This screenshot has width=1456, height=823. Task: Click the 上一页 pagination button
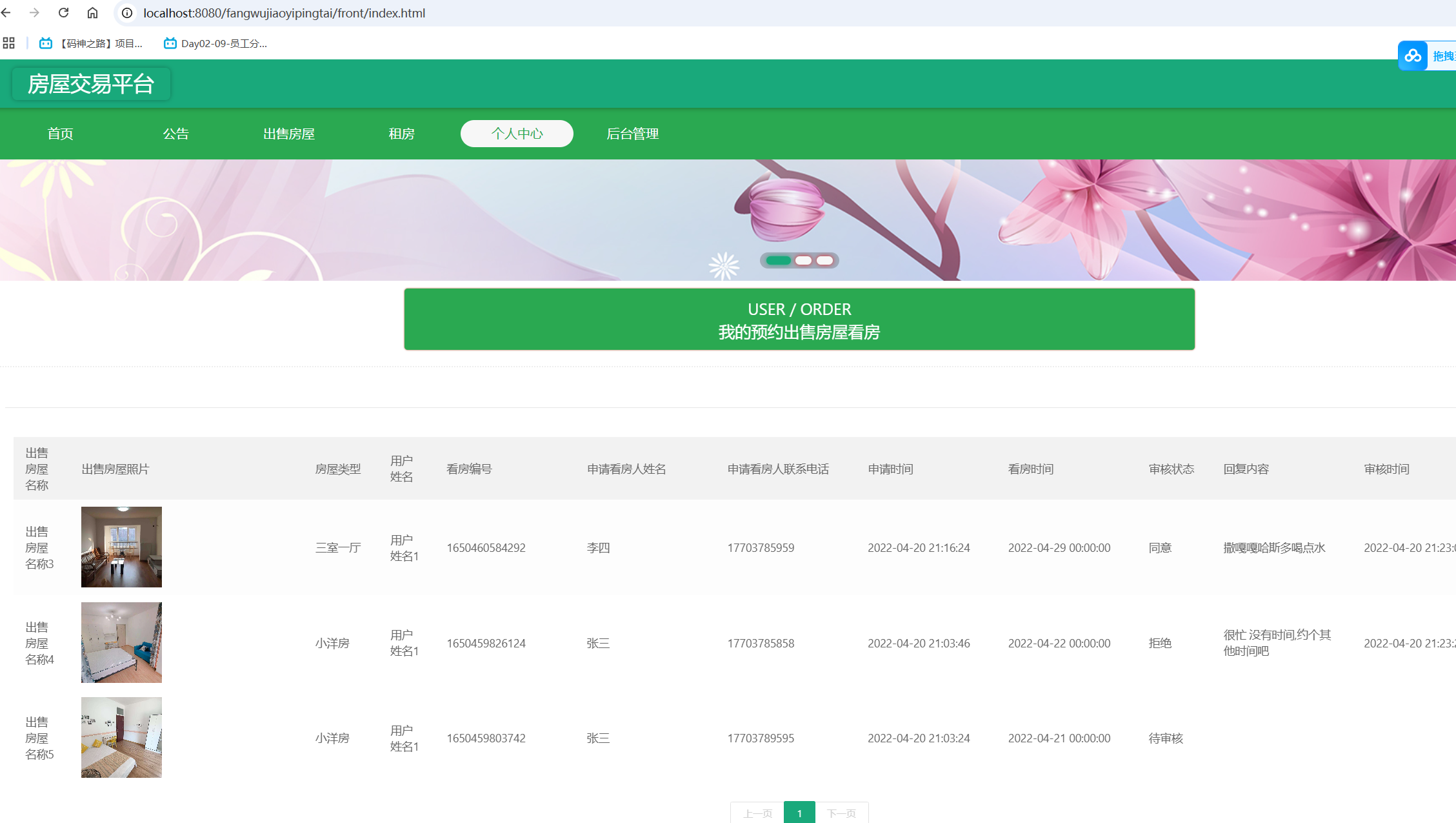pyautogui.click(x=757, y=813)
